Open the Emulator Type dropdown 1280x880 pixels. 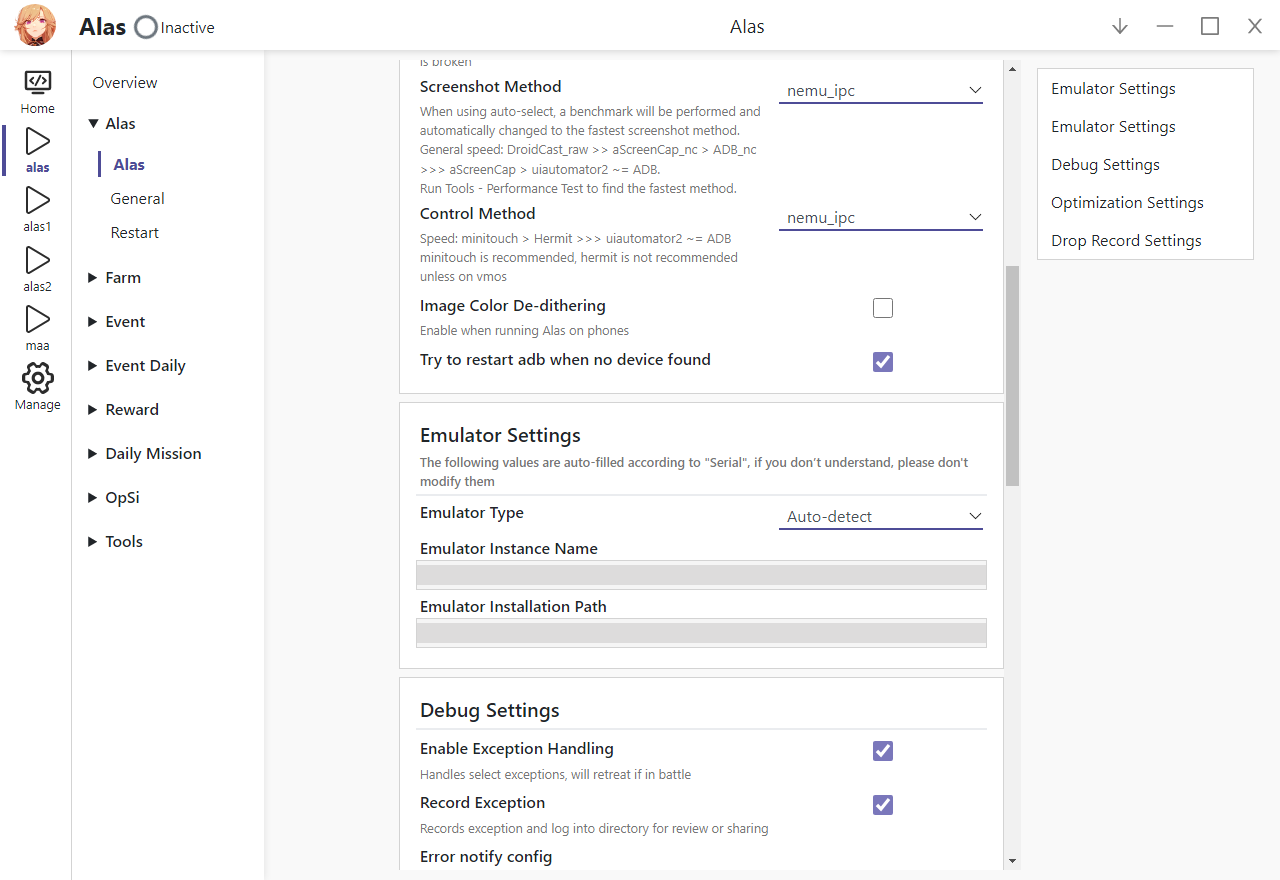point(881,517)
